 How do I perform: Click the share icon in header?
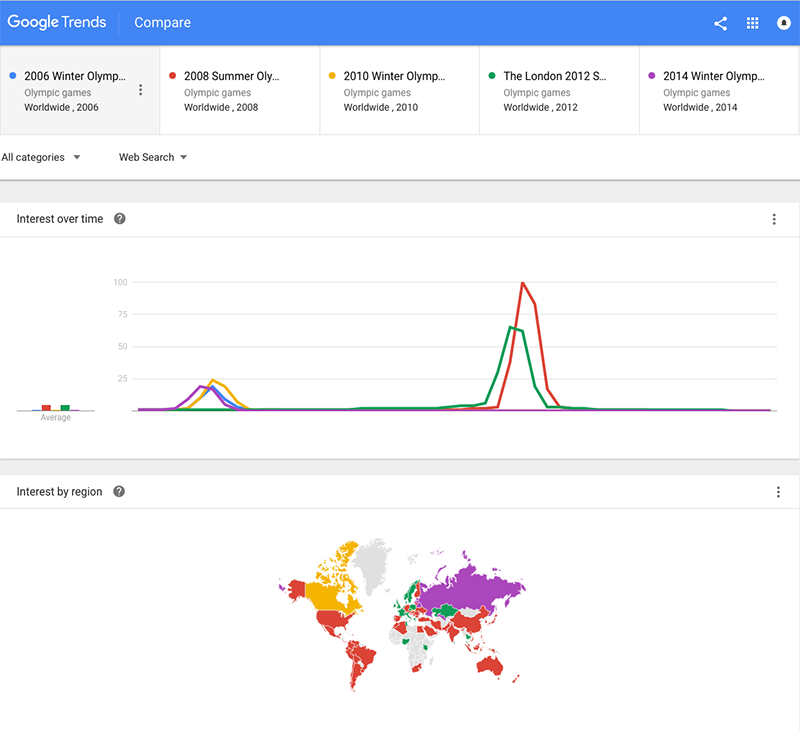coord(720,23)
